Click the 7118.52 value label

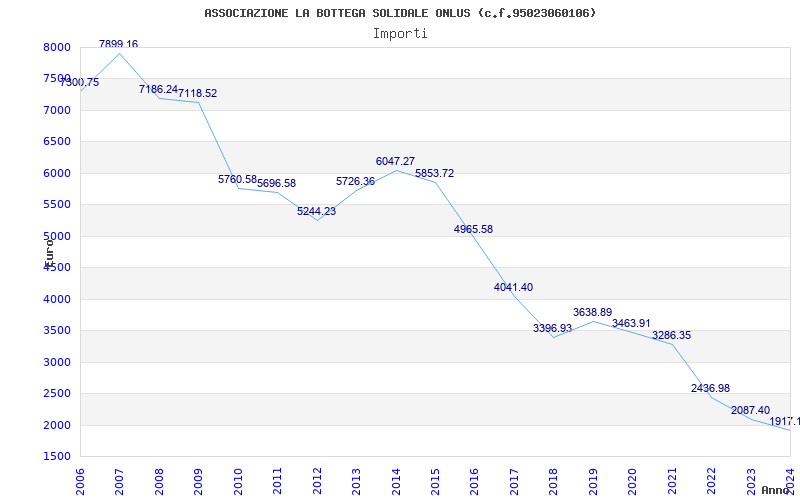(x=197, y=94)
